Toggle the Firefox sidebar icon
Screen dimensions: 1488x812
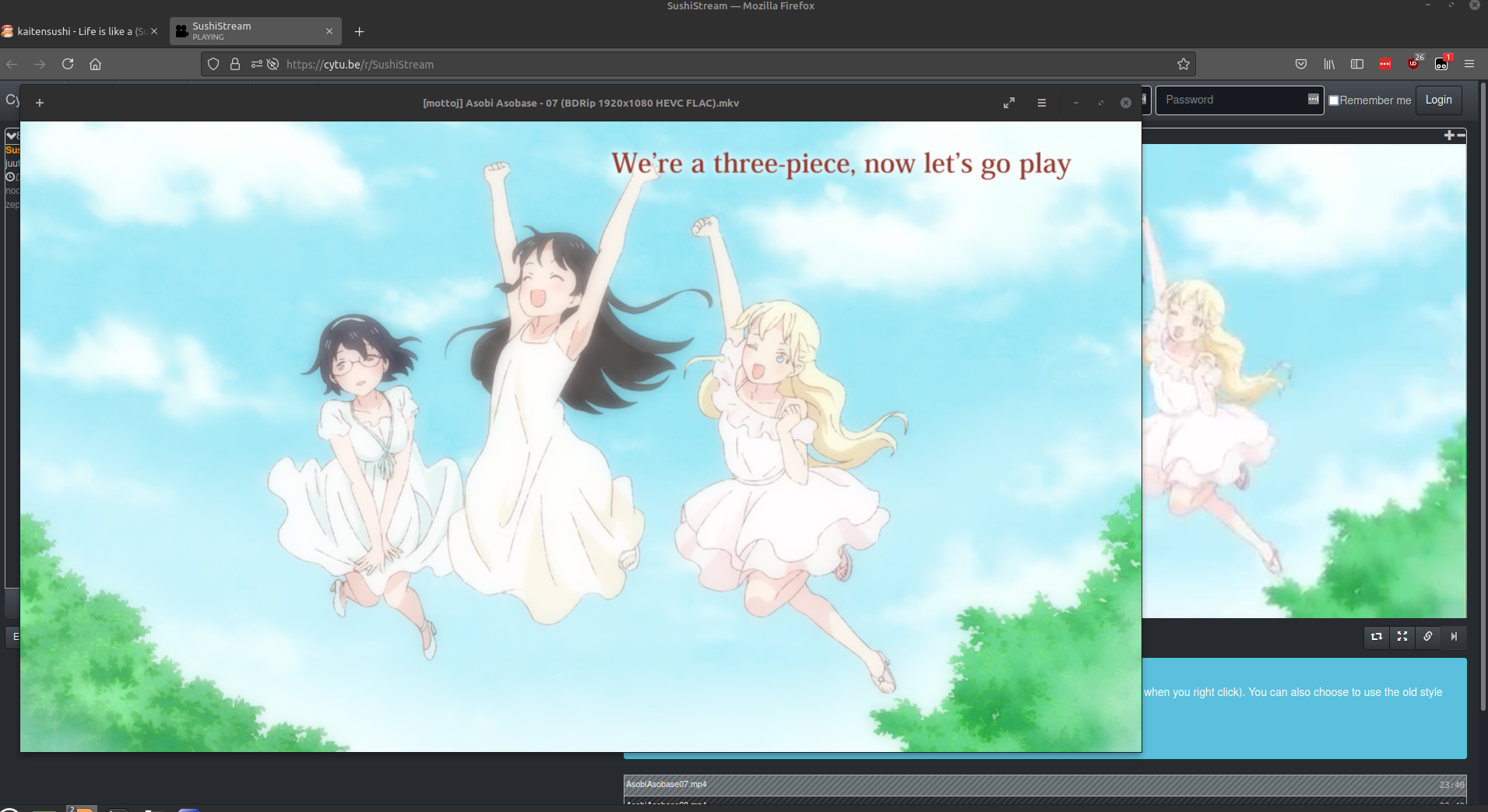tap(1357, 64)
